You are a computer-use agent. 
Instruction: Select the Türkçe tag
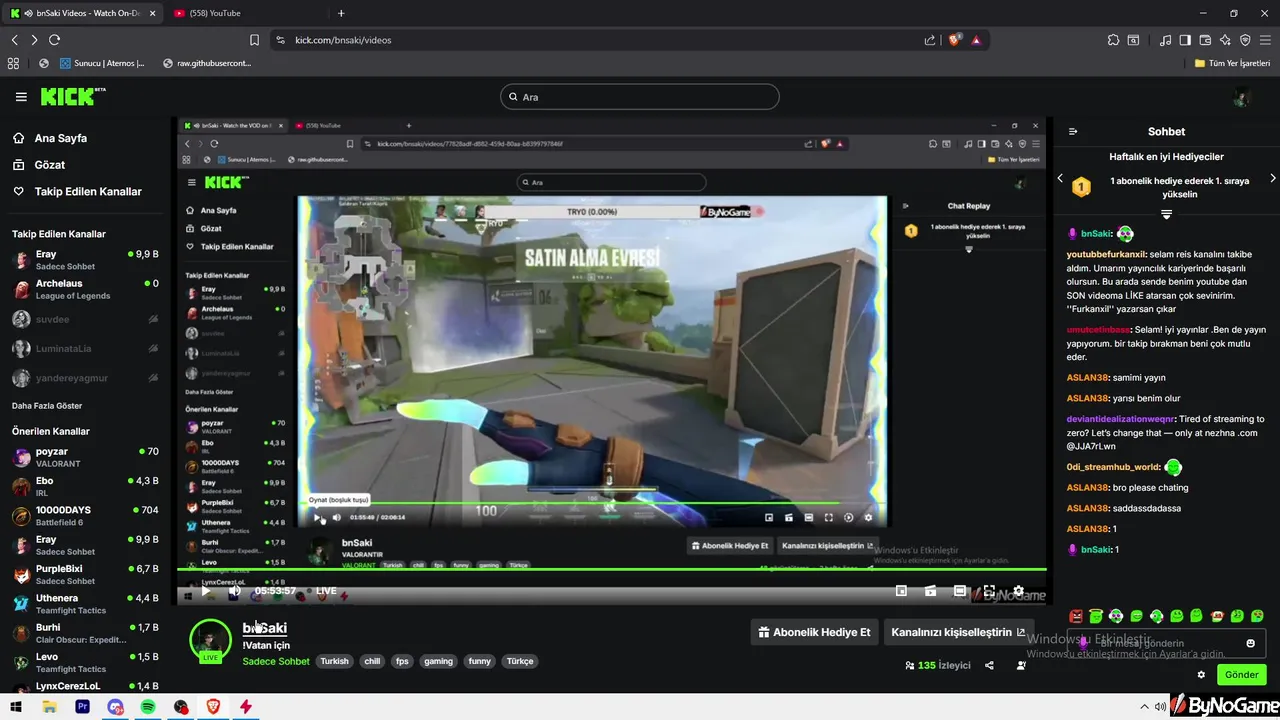520,661
